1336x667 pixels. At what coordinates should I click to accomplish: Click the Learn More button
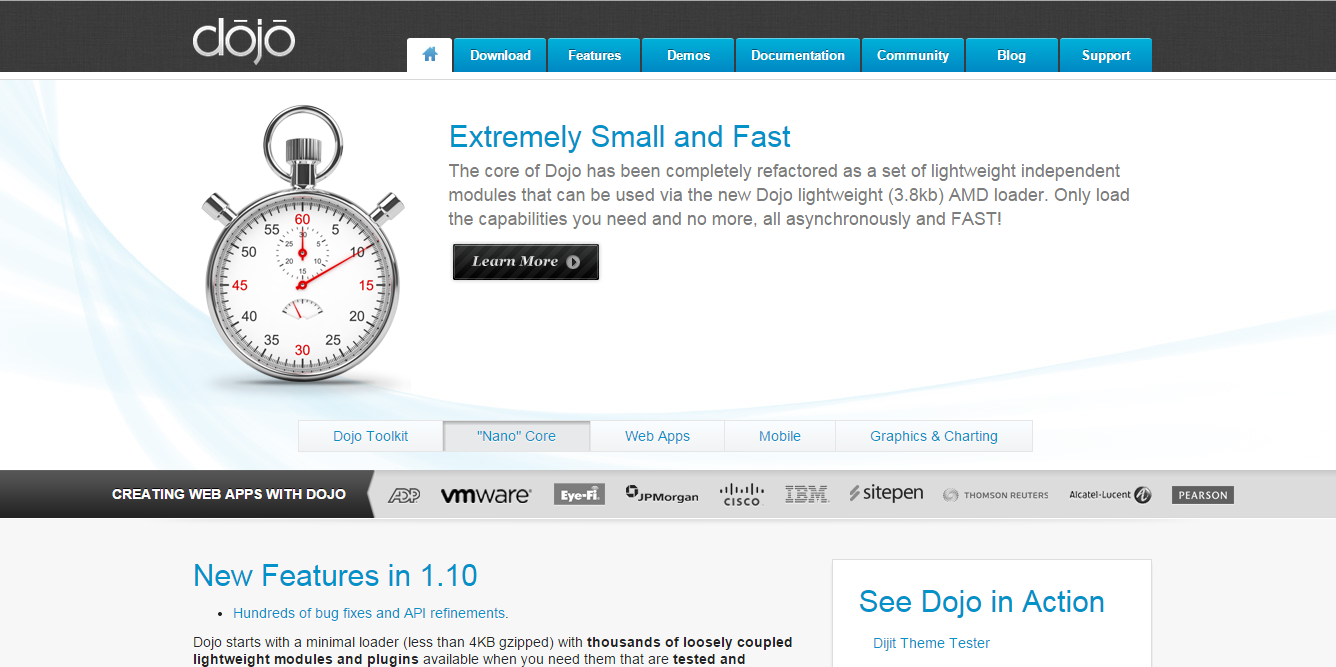(x=526, y=262)
